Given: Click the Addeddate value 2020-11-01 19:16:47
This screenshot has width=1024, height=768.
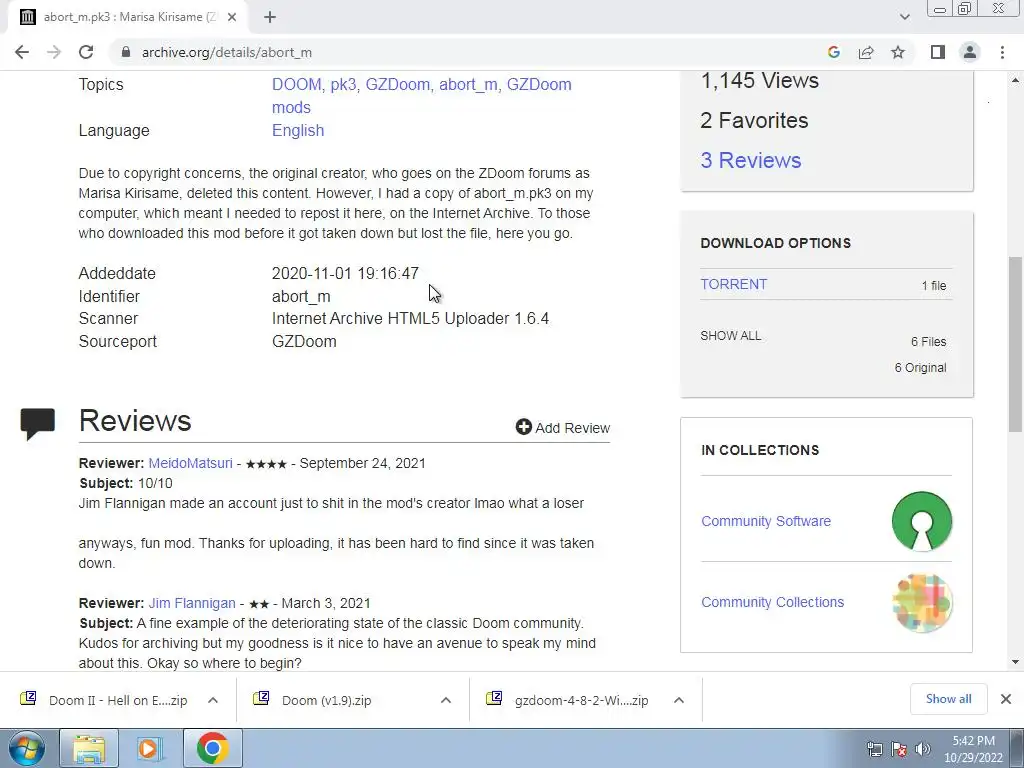Looking at the screenshot, I should pos(345,273).
